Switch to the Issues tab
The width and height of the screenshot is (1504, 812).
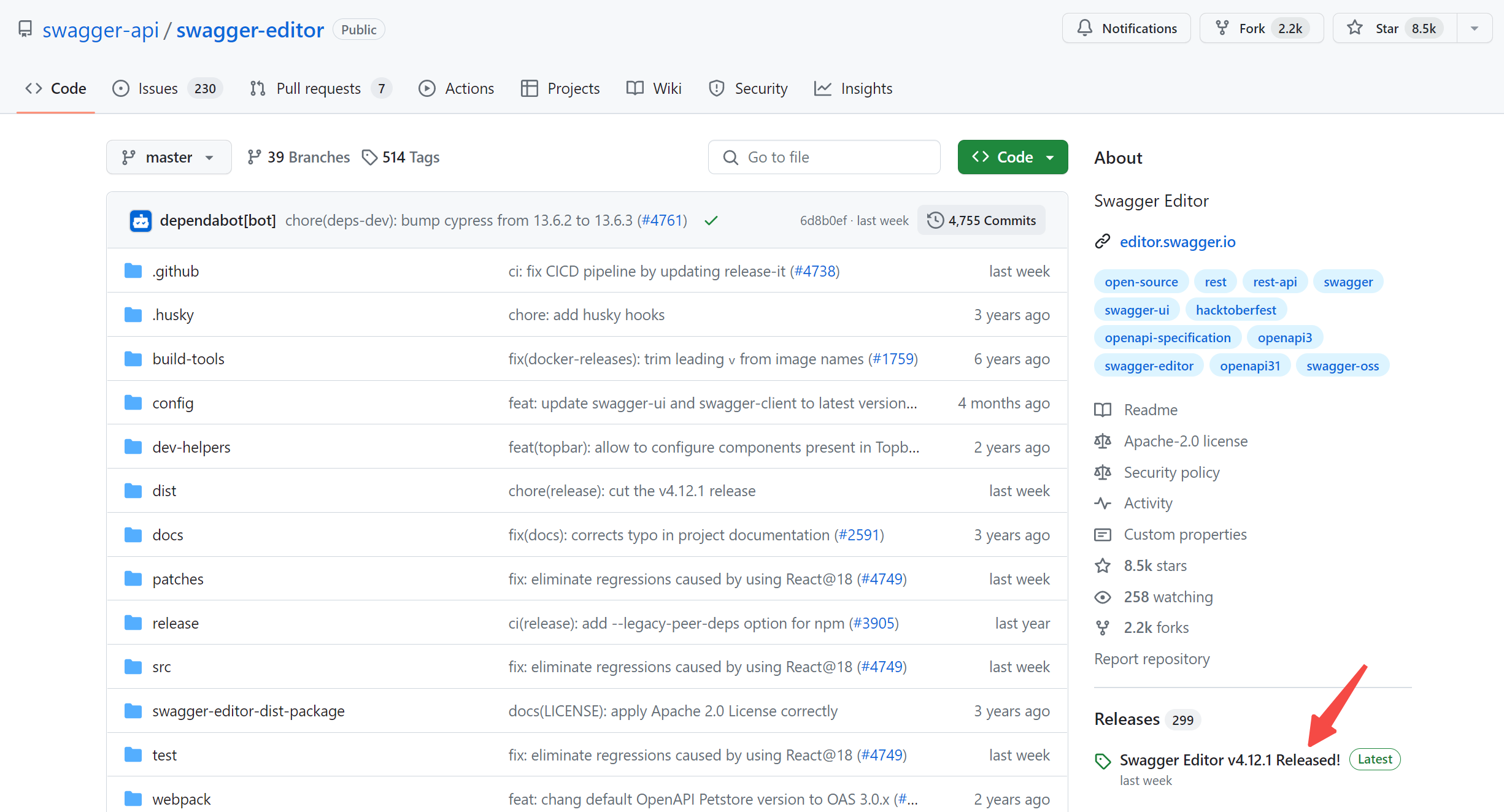[x=158, y=88]
